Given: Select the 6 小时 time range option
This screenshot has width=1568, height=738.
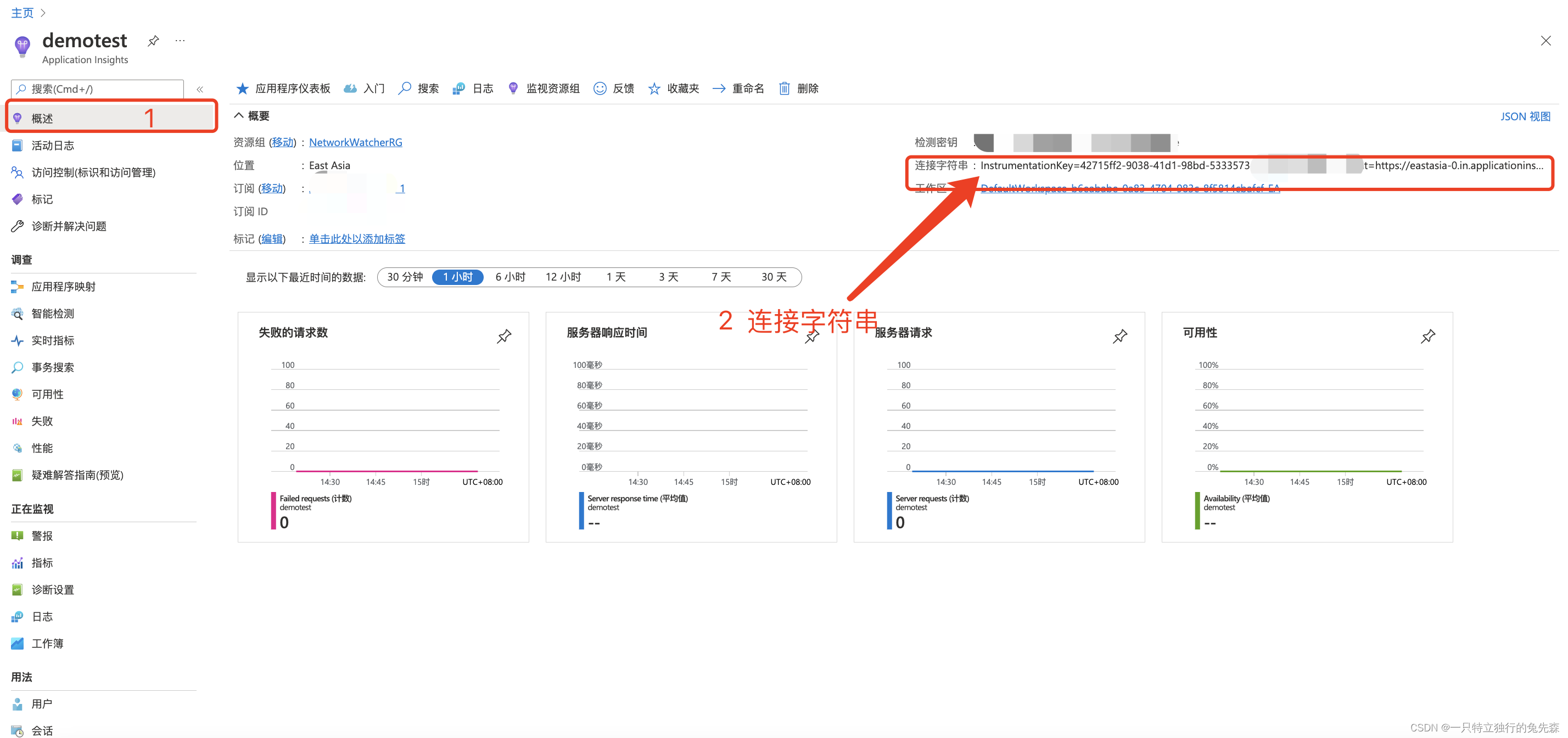Looking at the screenshot, I should [x=510, y=277].
